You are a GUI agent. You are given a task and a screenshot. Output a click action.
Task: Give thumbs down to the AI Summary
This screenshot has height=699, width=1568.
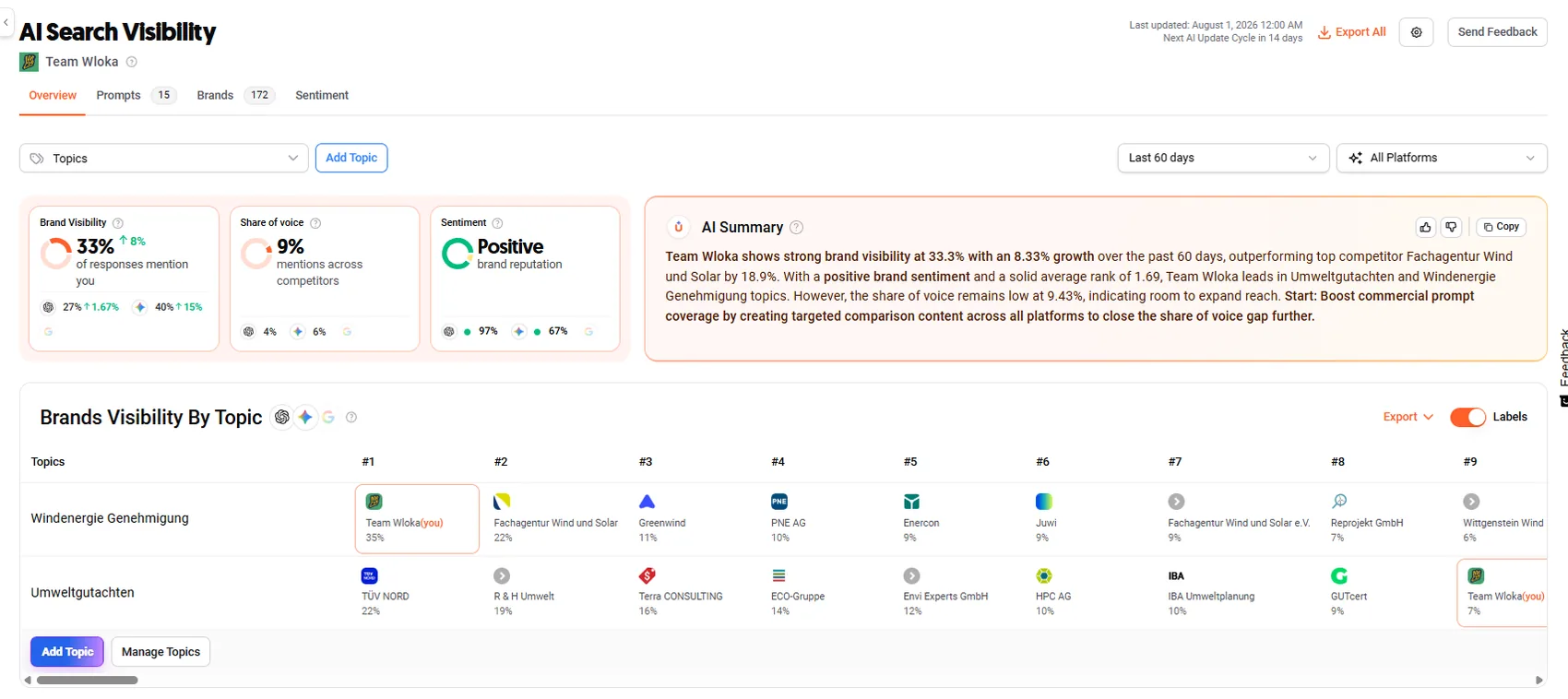[1451, 227]
